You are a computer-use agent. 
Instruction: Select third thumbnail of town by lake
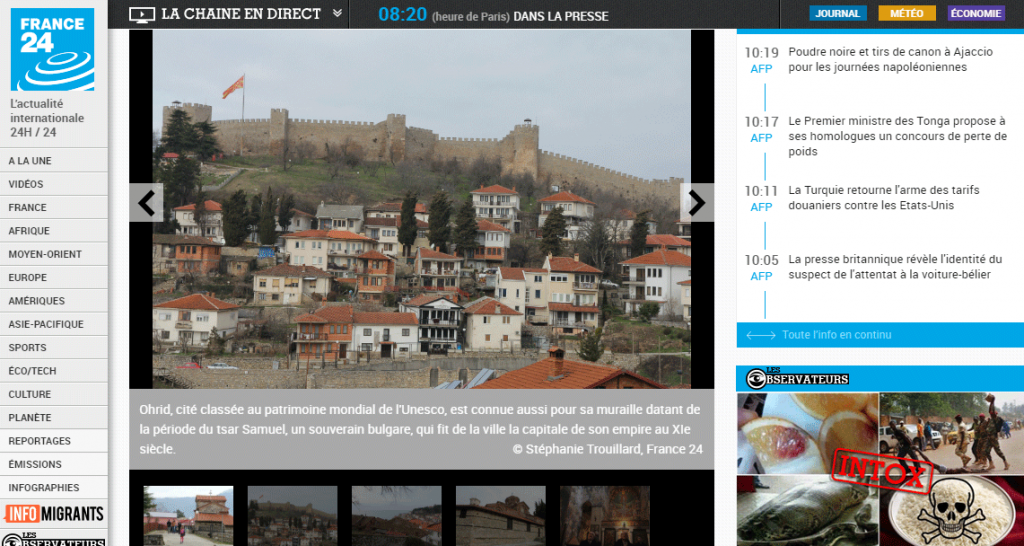pyautogui.click(x=396, y=515)
